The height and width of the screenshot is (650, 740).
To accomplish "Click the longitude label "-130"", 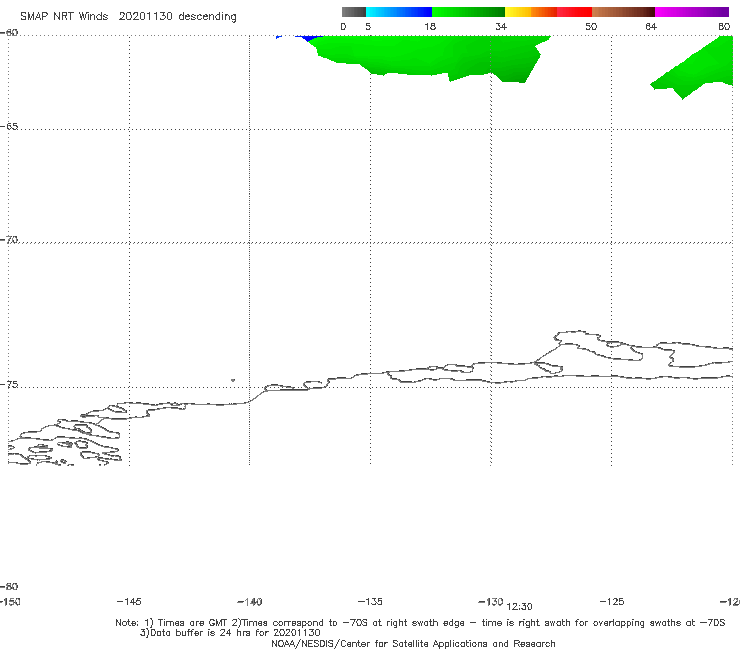I will pos(491,602).
